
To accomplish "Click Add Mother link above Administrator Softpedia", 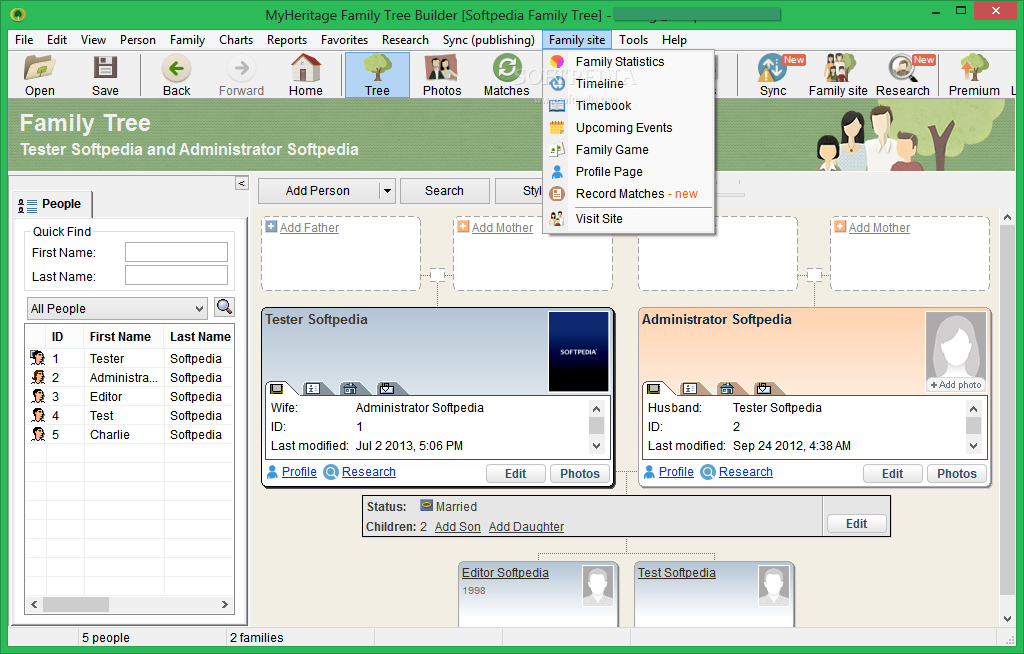I will tap(879, 227).
